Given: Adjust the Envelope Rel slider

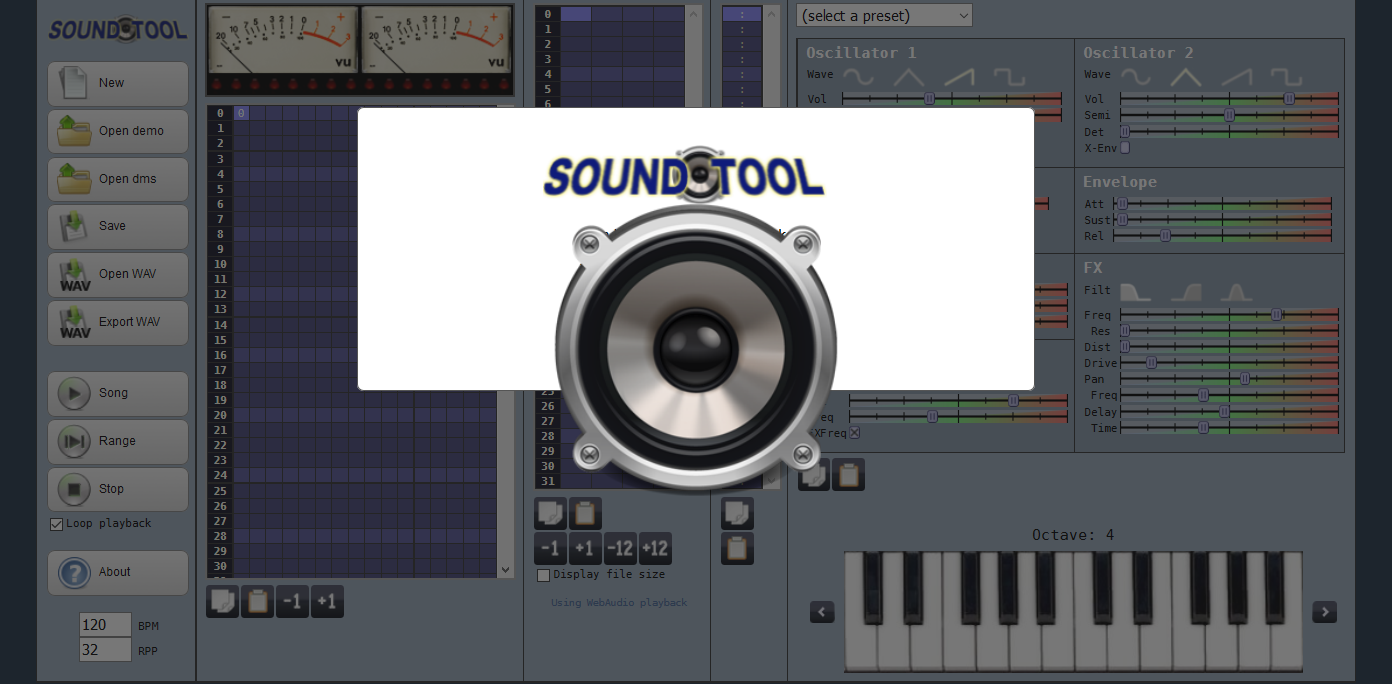Looking at the screenshot, I should (x=1223, y=236).
